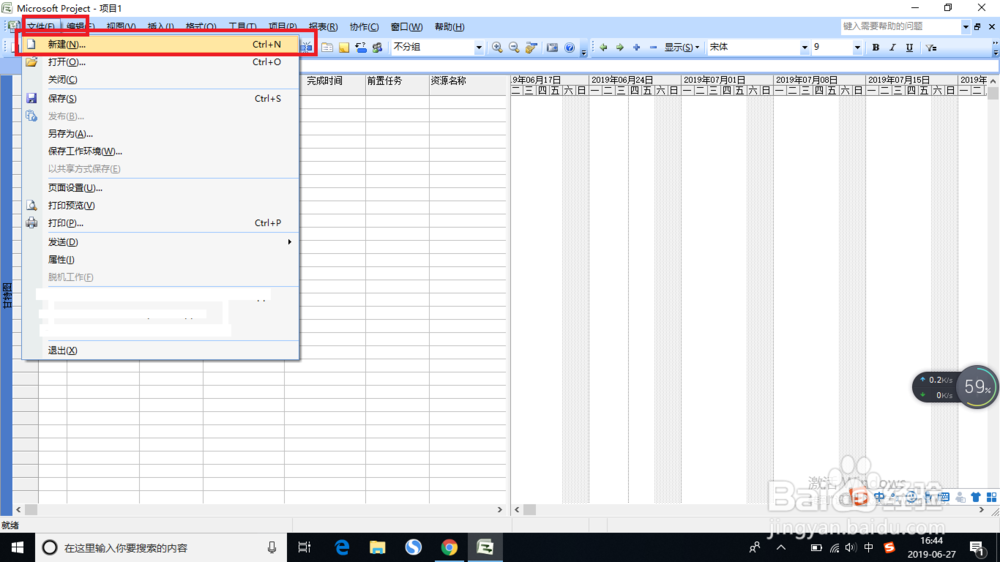
Task: Click the Go To Selected Task icon
Action: click(531, 47)
